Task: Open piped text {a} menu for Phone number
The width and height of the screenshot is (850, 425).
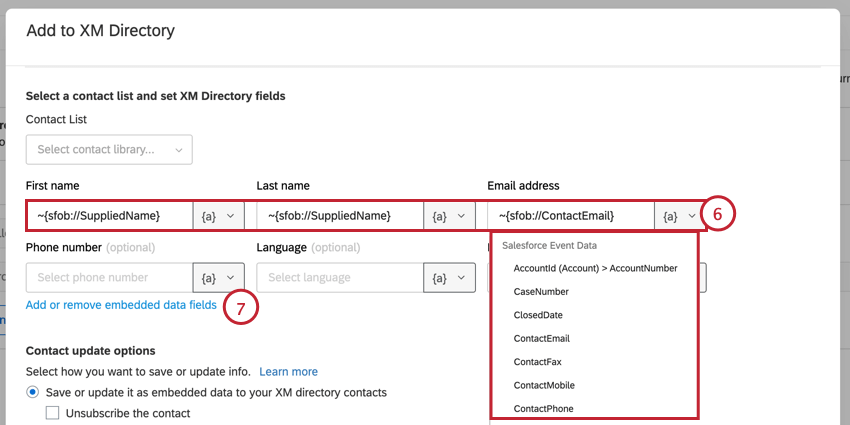Action: 218,278
